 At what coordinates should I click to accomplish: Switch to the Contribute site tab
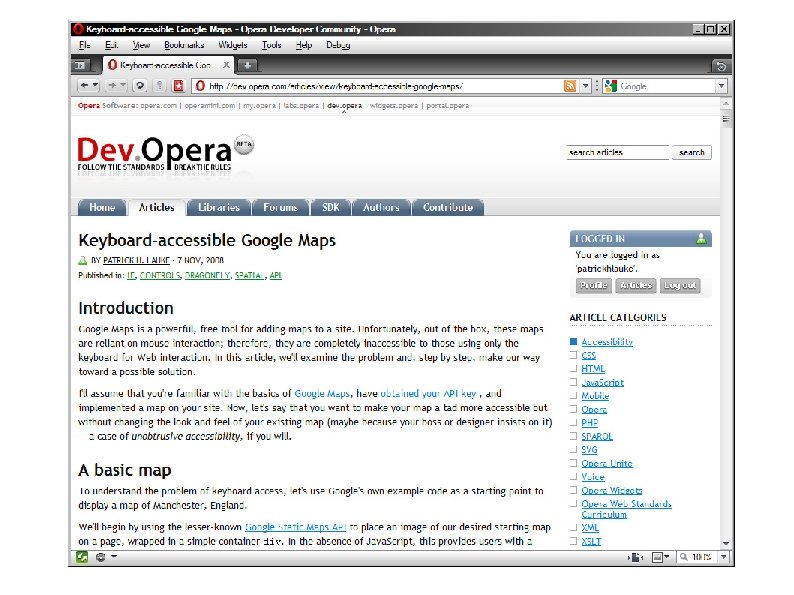[x=448, y=208]
